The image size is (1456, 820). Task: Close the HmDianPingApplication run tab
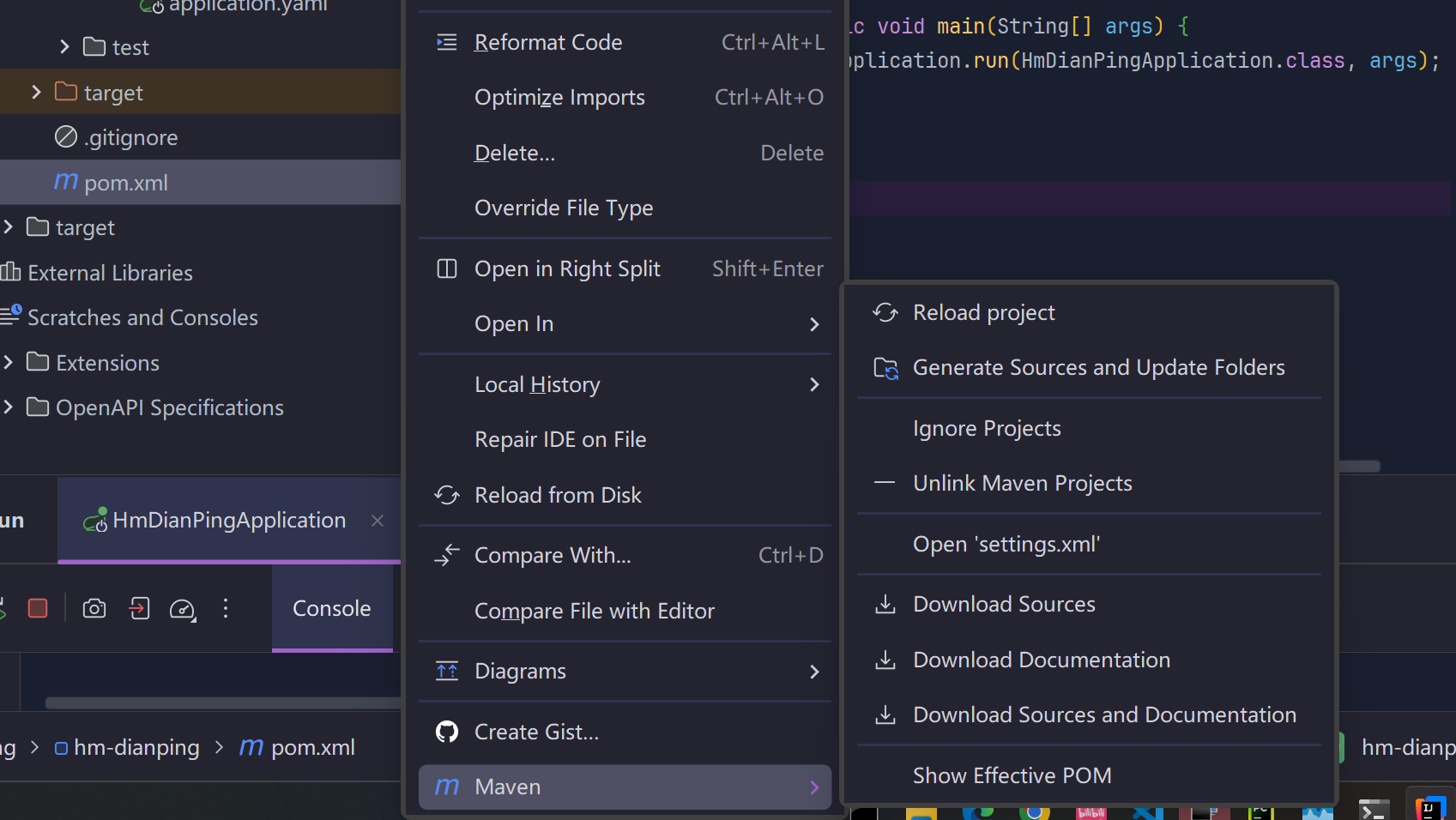378,521
